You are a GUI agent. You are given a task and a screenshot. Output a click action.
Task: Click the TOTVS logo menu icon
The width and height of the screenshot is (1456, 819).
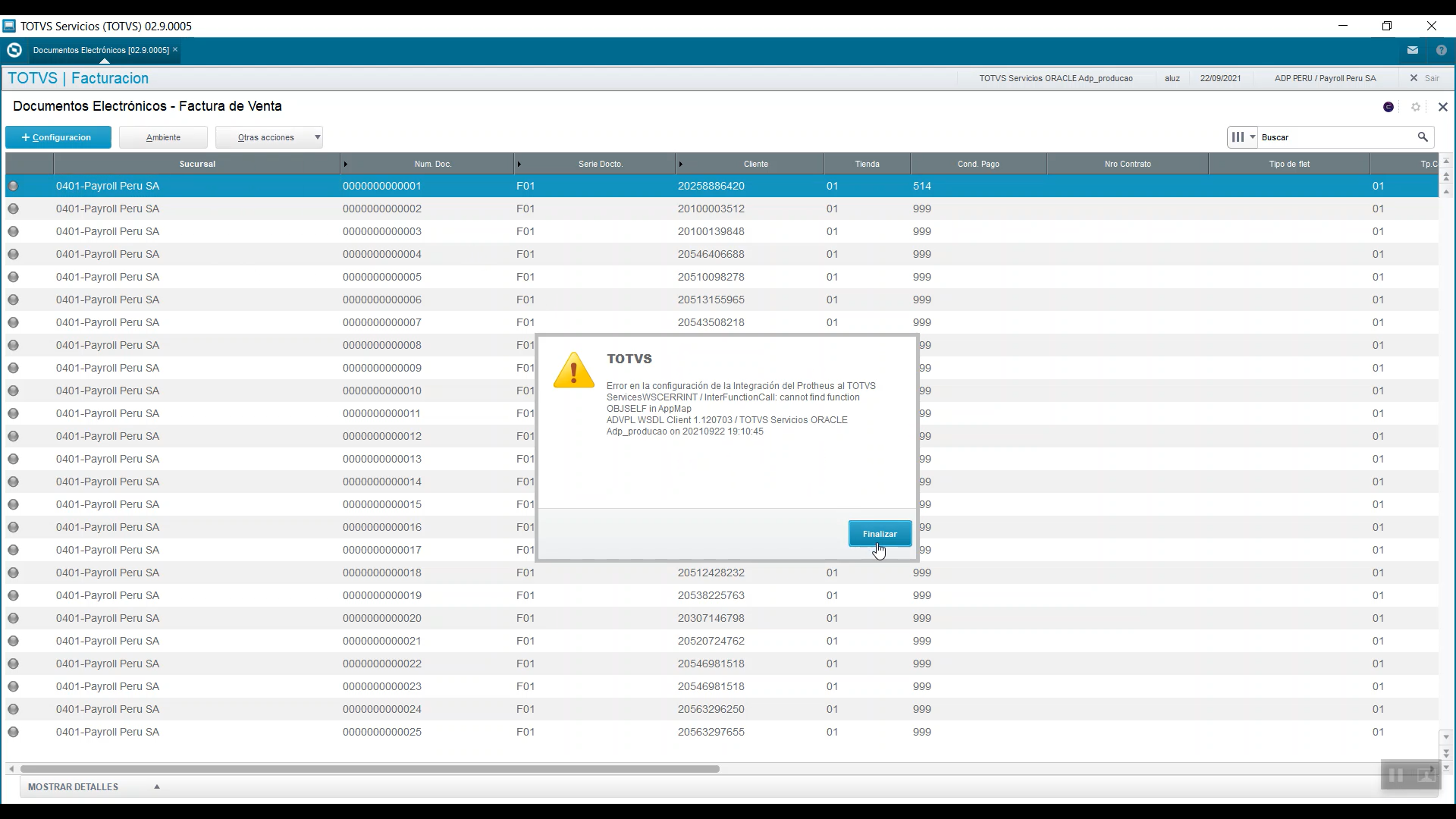coord(14,50)
